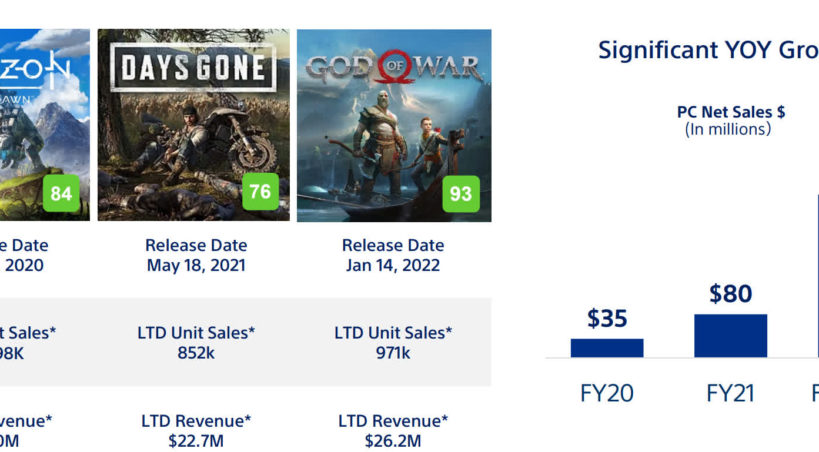819x452 pixels.
Task: Click the green 84 score badge
Action: click(x=61, y=193)
